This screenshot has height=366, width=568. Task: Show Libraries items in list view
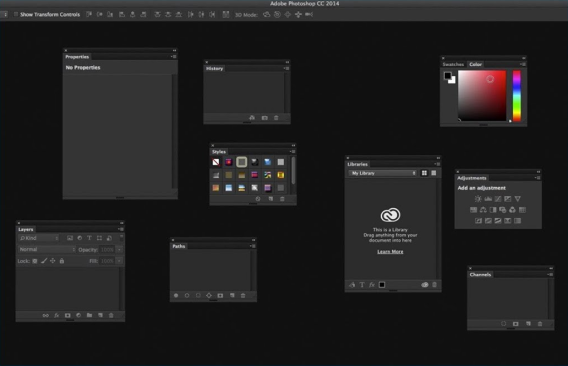click(x=434, y=173)
